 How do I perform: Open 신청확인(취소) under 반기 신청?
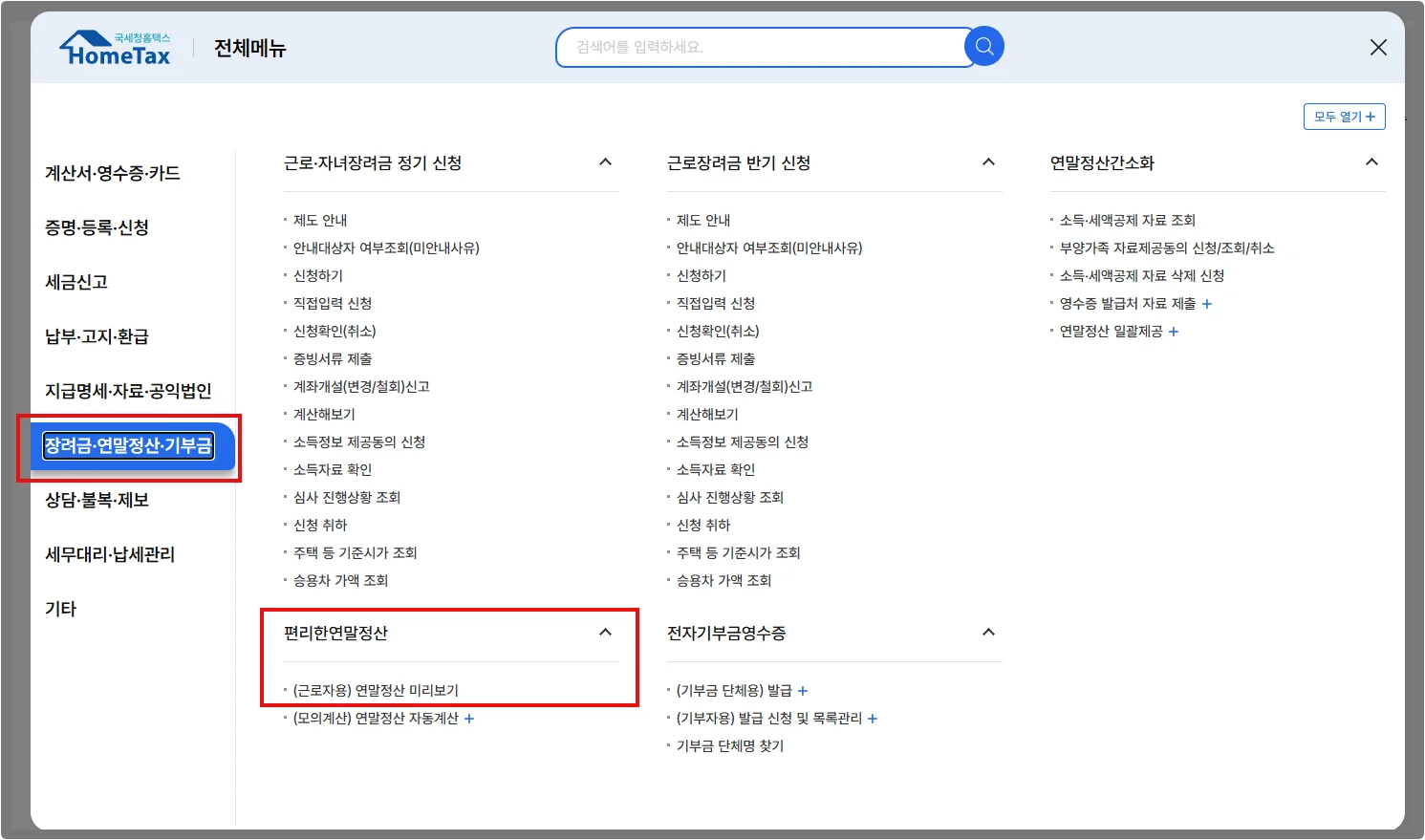pos(718,332)
